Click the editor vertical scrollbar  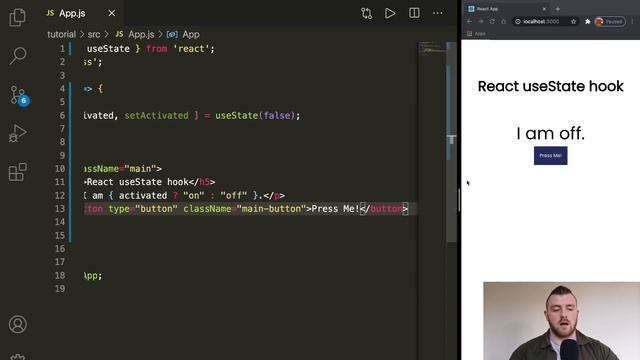point(451,141)
